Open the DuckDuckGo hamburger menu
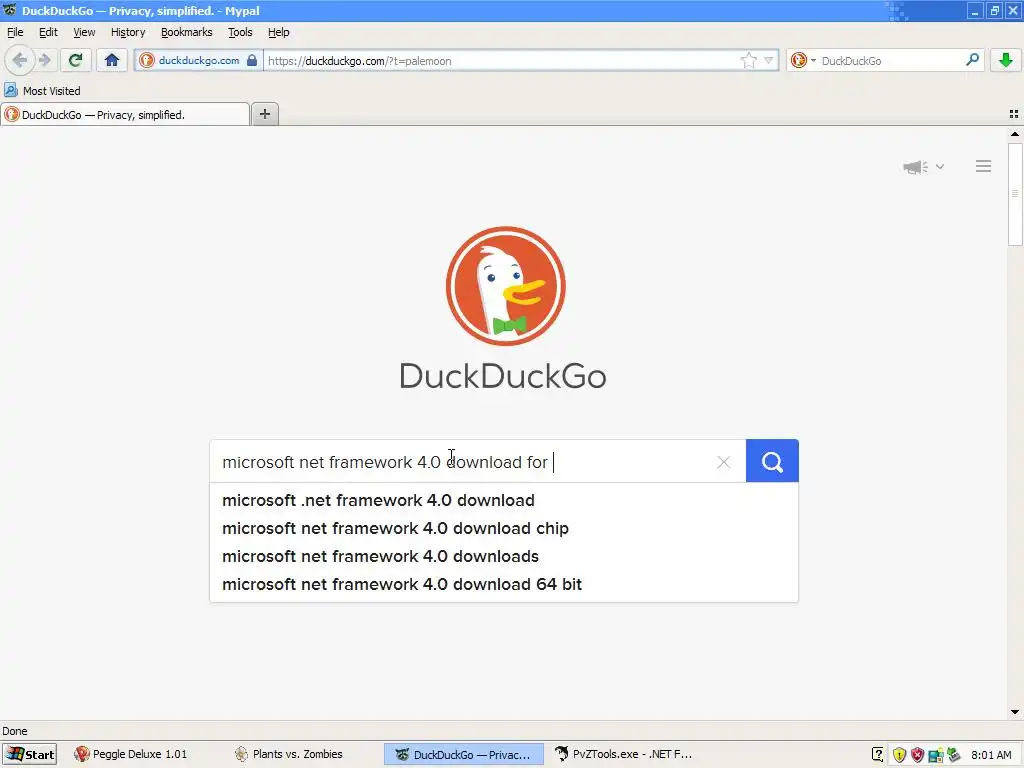1024x768 pixels. [984, 167]
